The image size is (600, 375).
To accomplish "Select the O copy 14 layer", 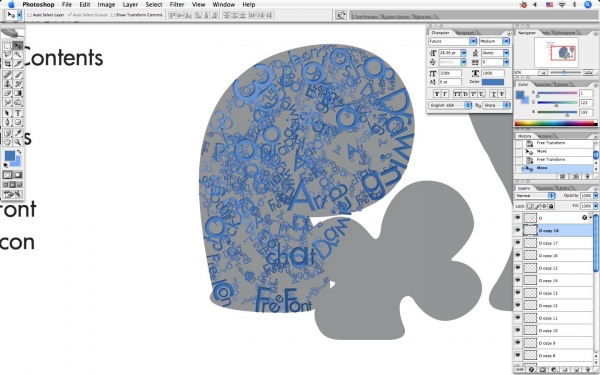I will pyautogui.click(x=558, y=280).
